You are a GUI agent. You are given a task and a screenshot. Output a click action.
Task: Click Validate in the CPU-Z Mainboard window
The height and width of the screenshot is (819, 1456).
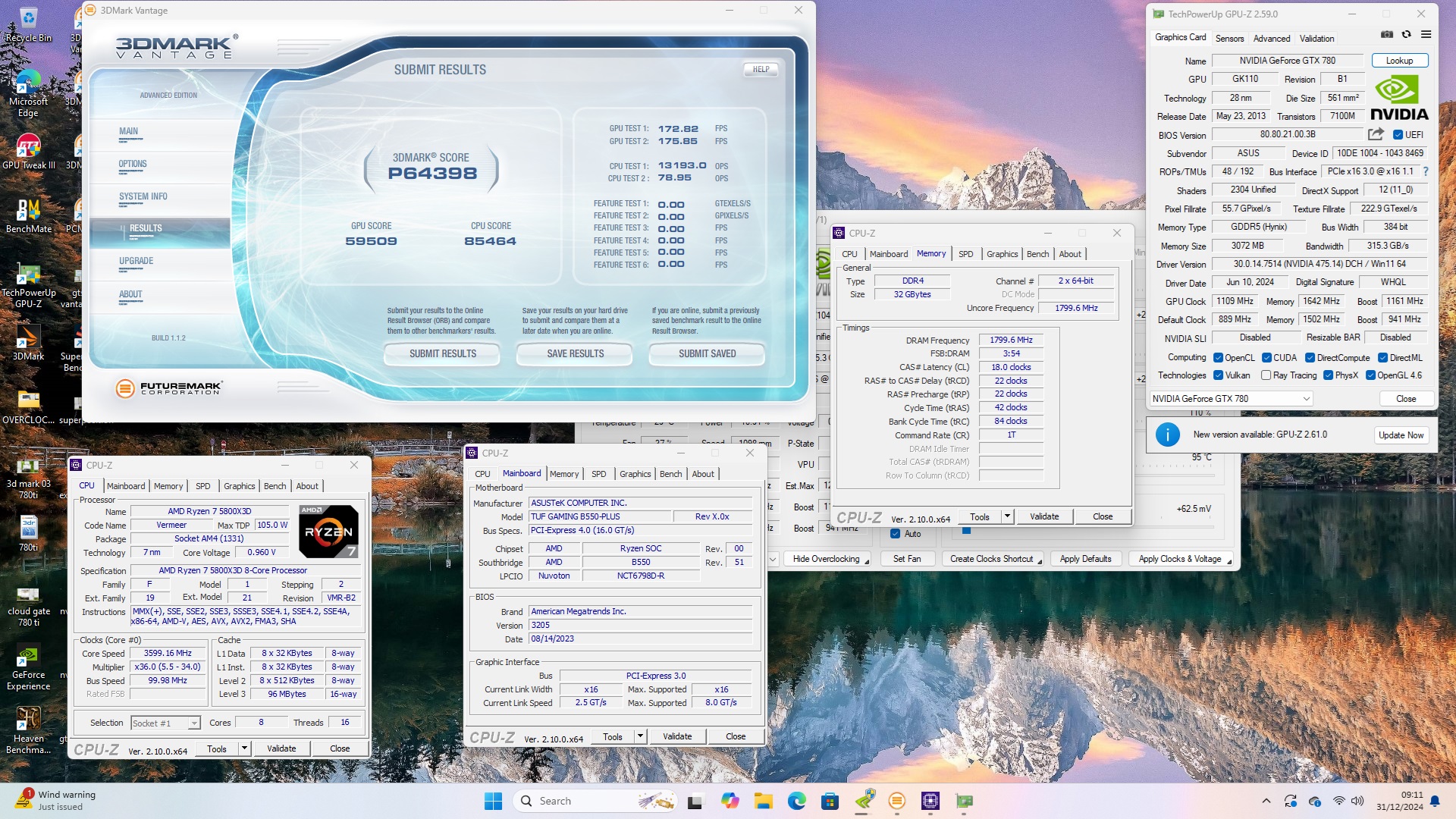click(677, 736)
